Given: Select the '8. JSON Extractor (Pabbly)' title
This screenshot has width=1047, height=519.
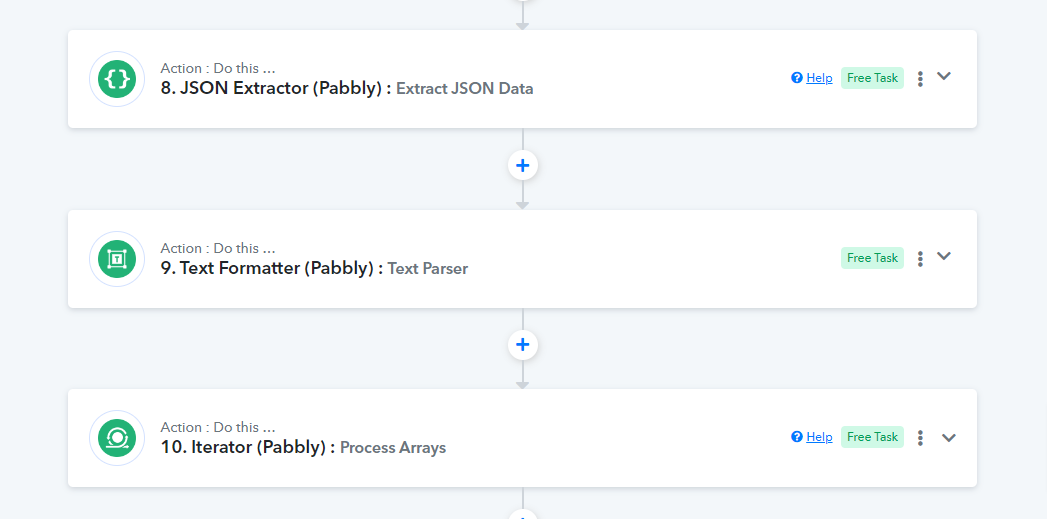Looking at the screenshot, I should pyautogui.click(x=271, y=88).
